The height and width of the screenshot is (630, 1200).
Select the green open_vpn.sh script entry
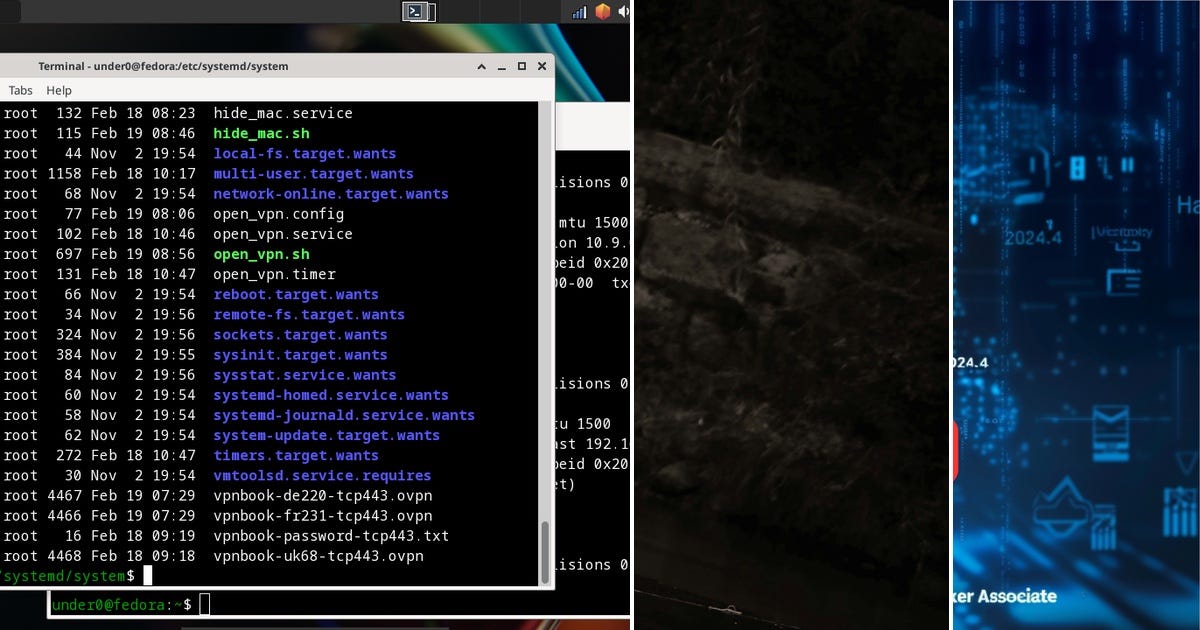pos(257,254)
